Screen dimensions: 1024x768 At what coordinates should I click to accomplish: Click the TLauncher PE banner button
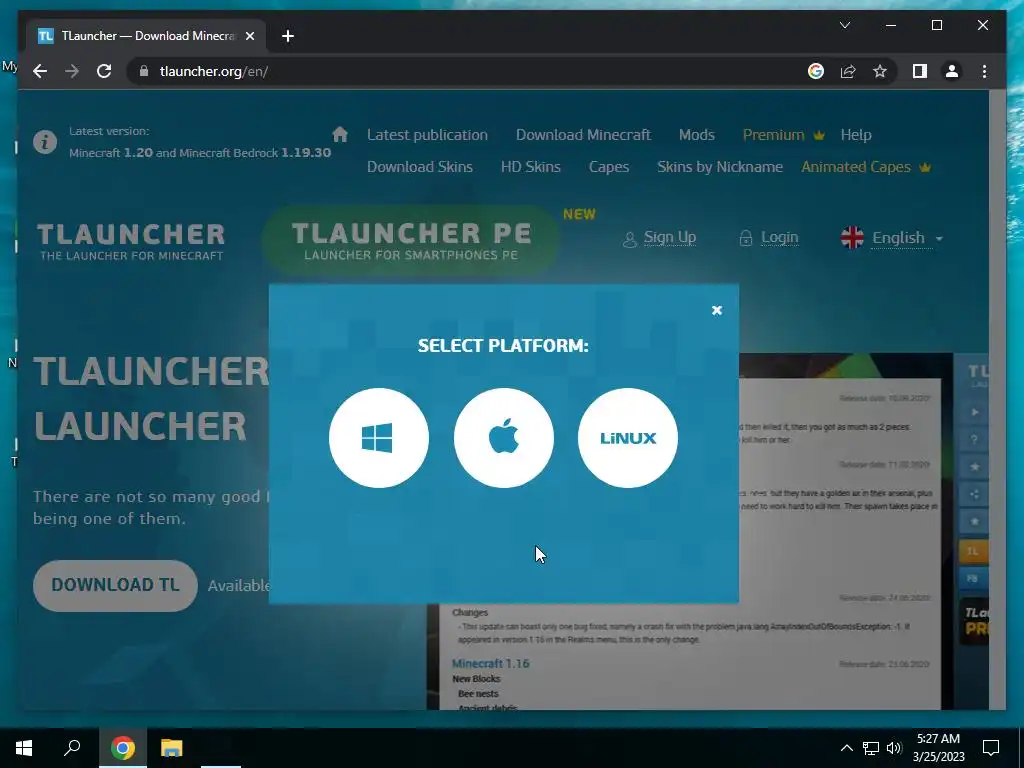(x=411, y=240)
